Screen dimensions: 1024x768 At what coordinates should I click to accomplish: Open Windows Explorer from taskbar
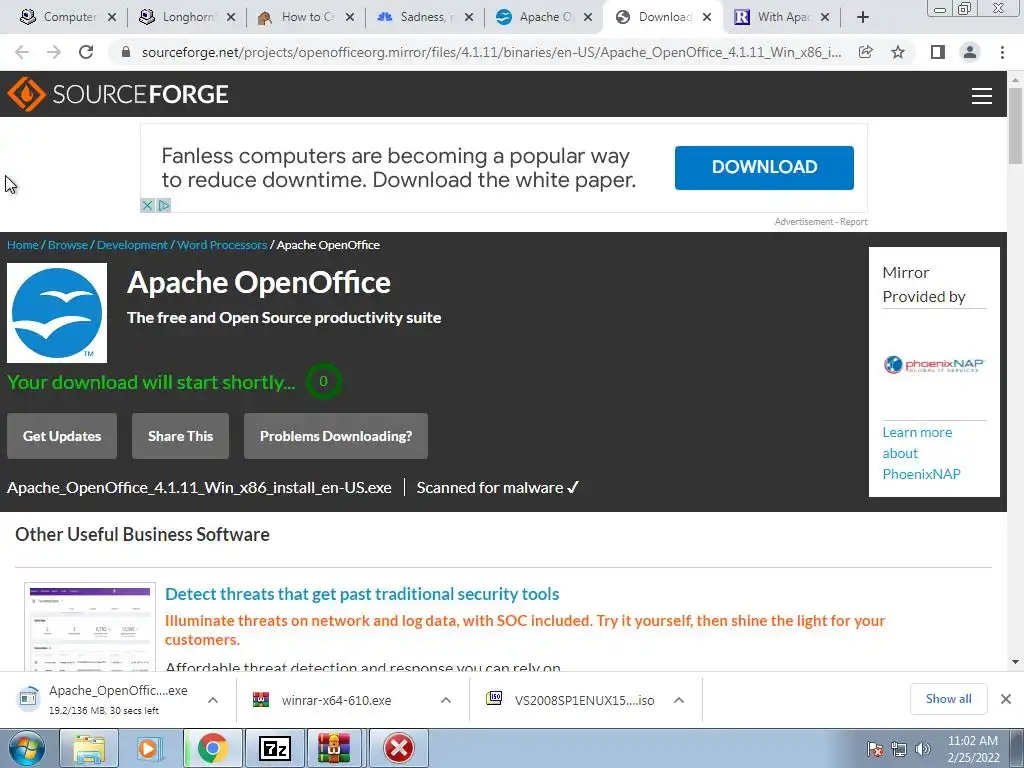89,748
